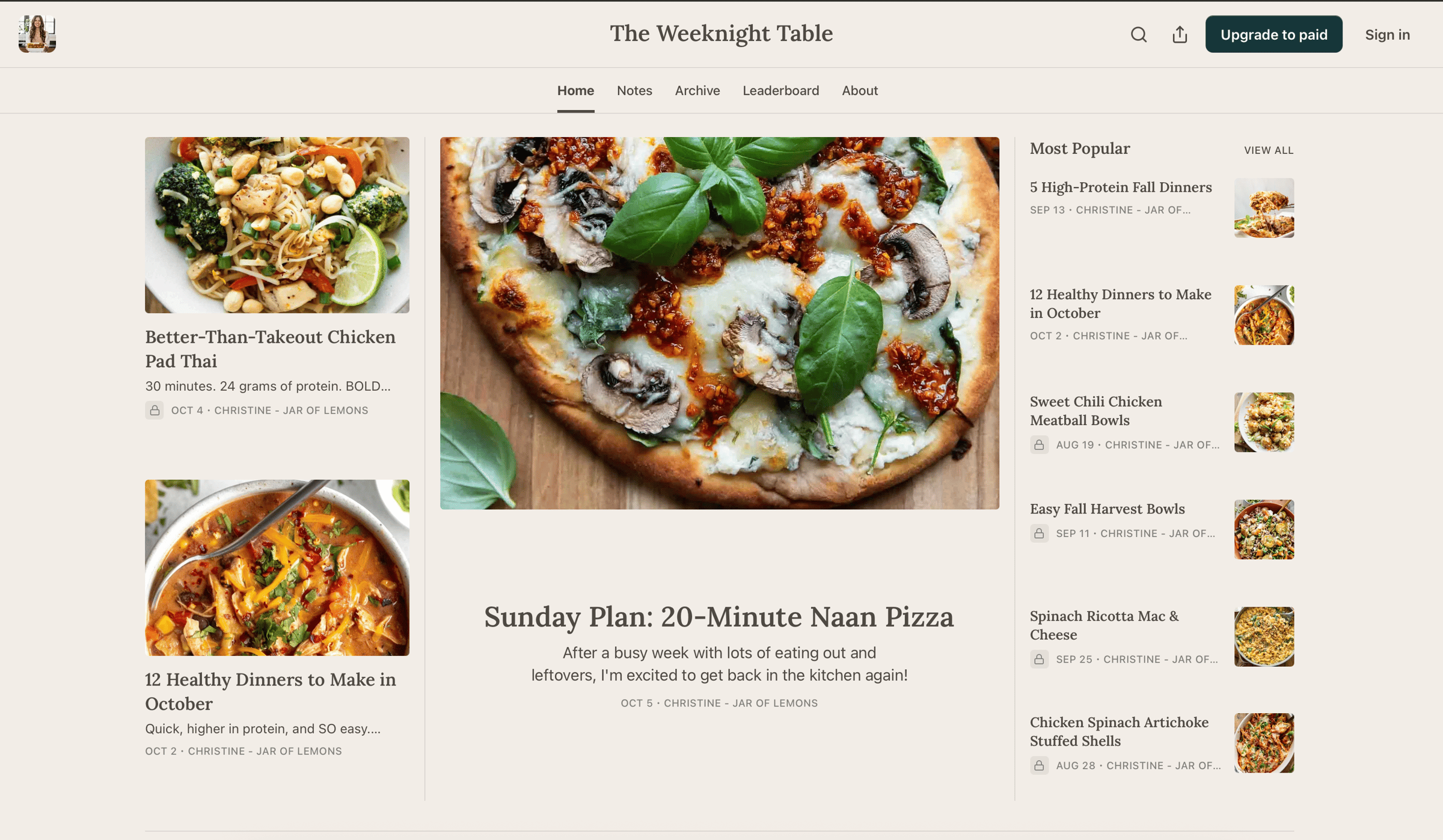Click lock icon on Chicken Pad Thai post

coord(155,410)
